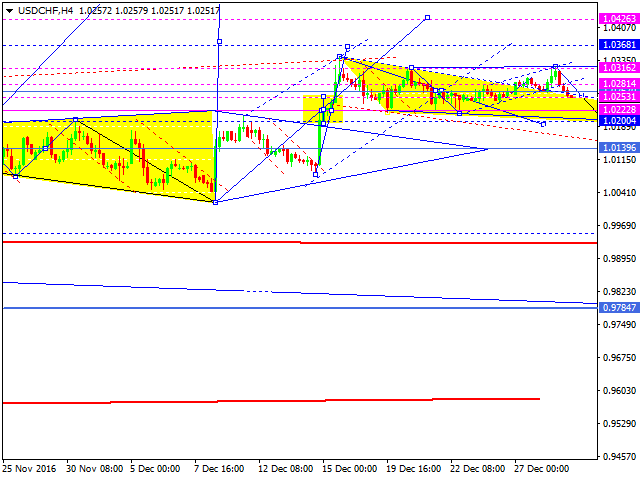Select the 1.02531 magenta price label
The width and height of the screenshot is (640, 480).
pos(619,97)
